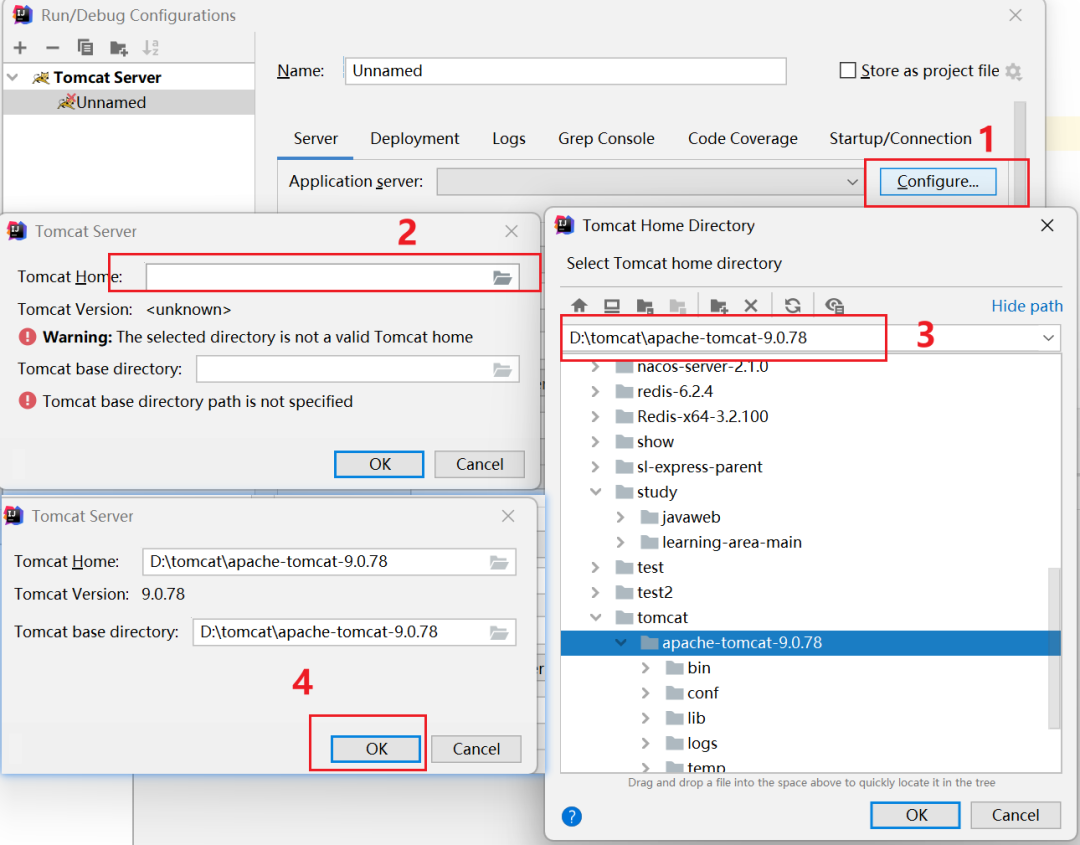Go to home directory in file chooser
This screenshot has height=845, width=1080.
[579, 306]
